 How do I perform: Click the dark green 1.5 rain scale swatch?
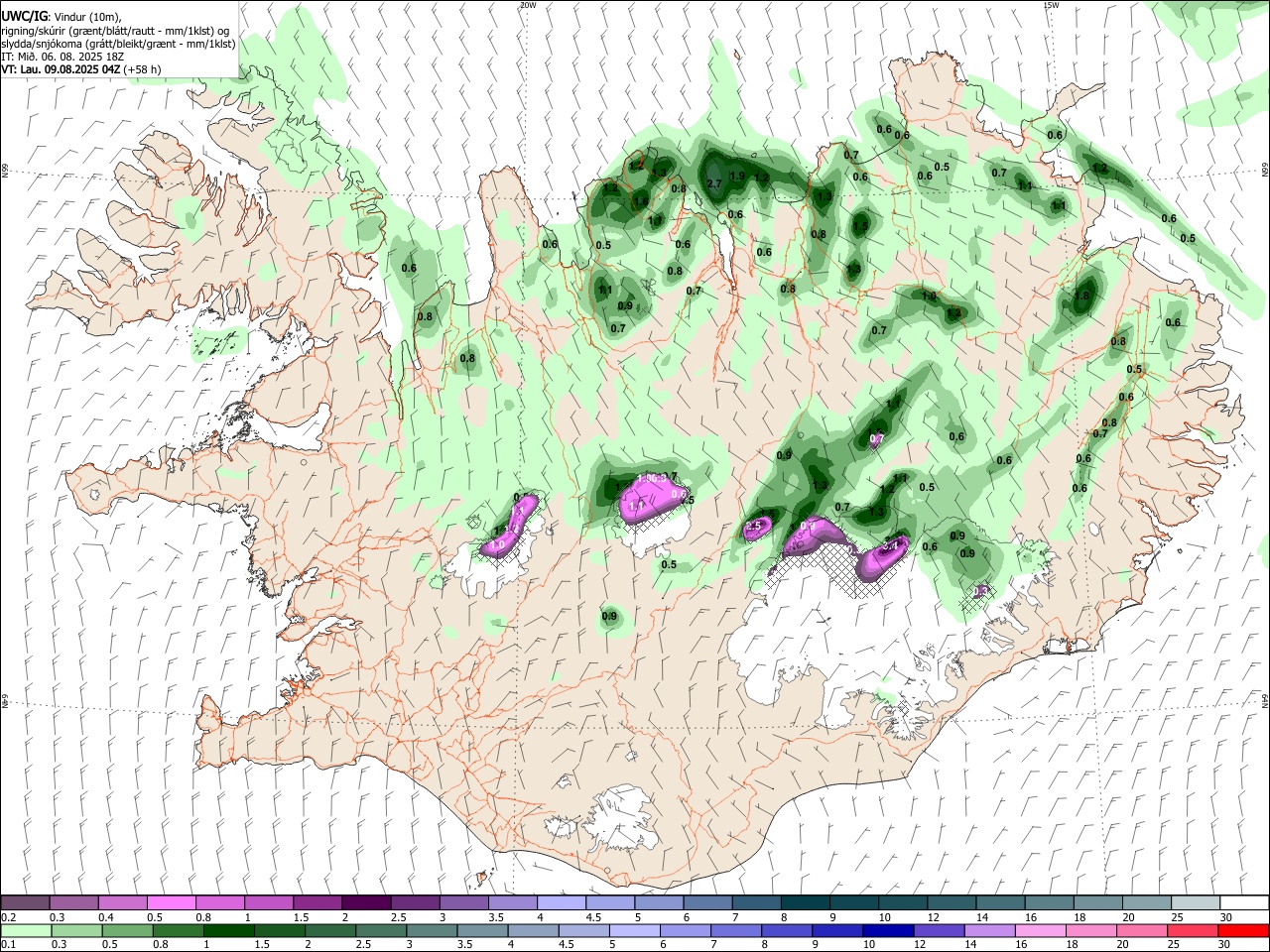278,930
